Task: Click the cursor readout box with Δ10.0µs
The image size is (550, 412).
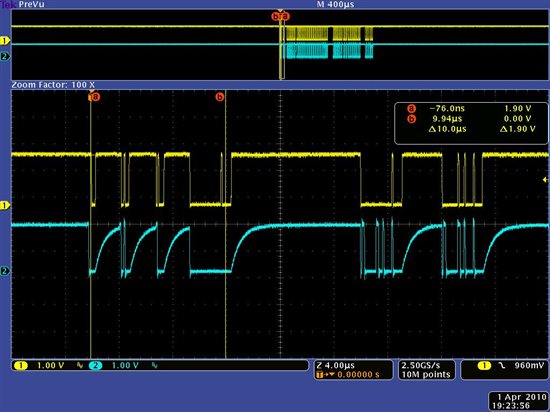Action: pos(471,123)
